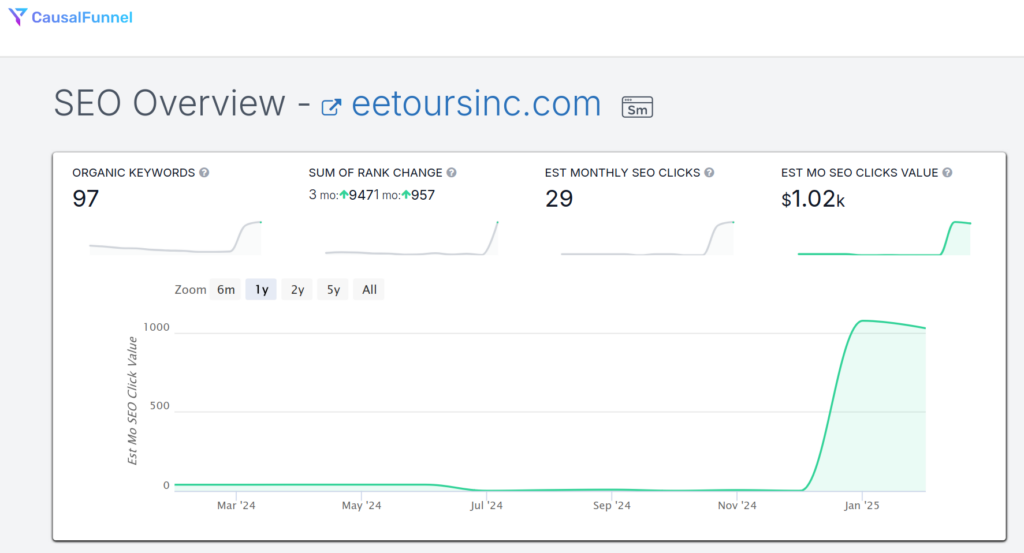The width and height of the screenshot is (1024, 553).
Task: Select the Sum of Rank Change sparkline
Action: point(411,238)
